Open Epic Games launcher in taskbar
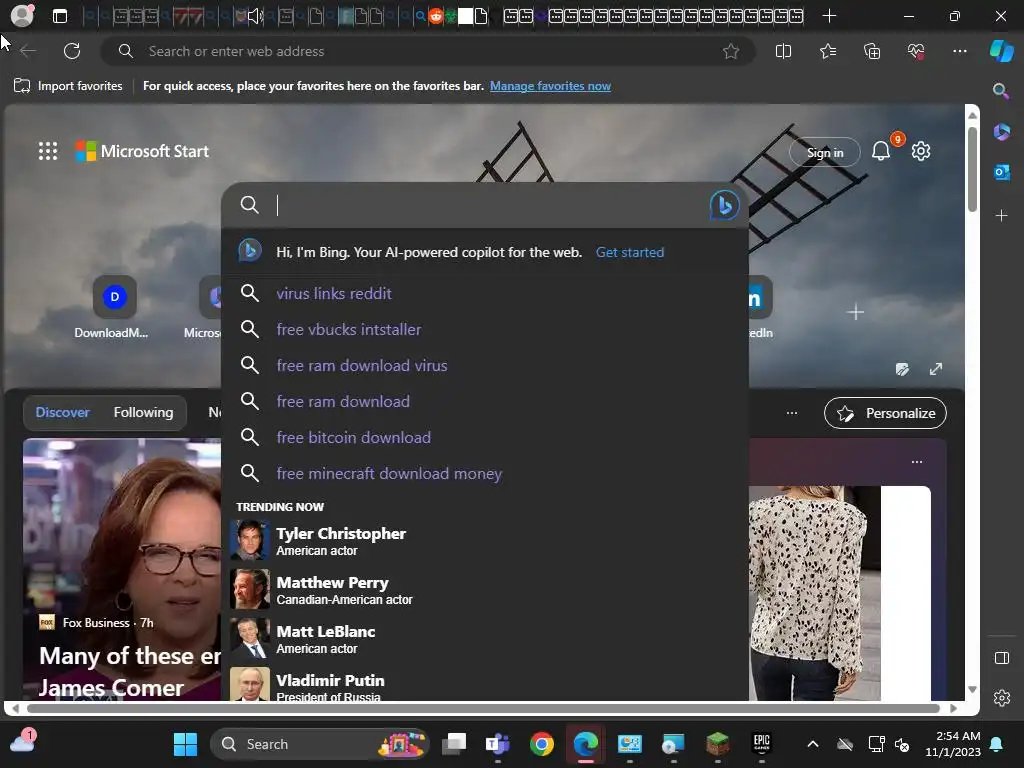Viewport: 1024px width, 768px height. [x=761, y=744]
